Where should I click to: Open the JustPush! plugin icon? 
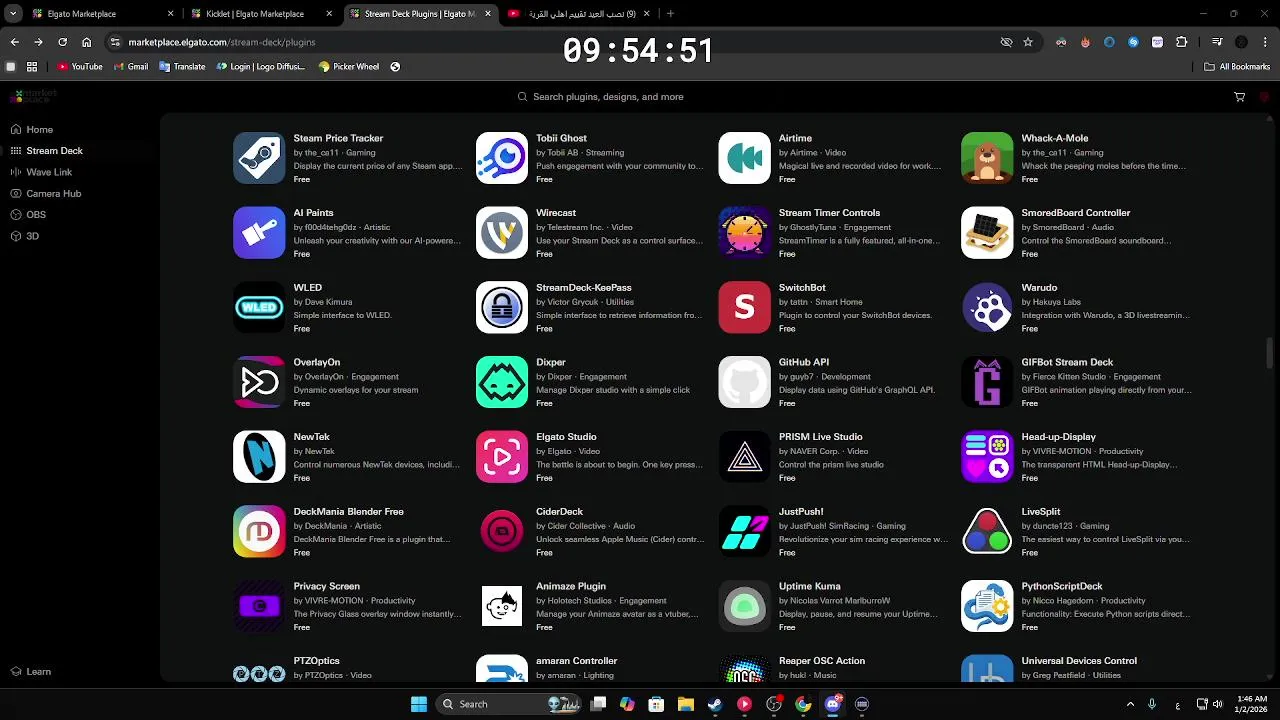(744, 531)
